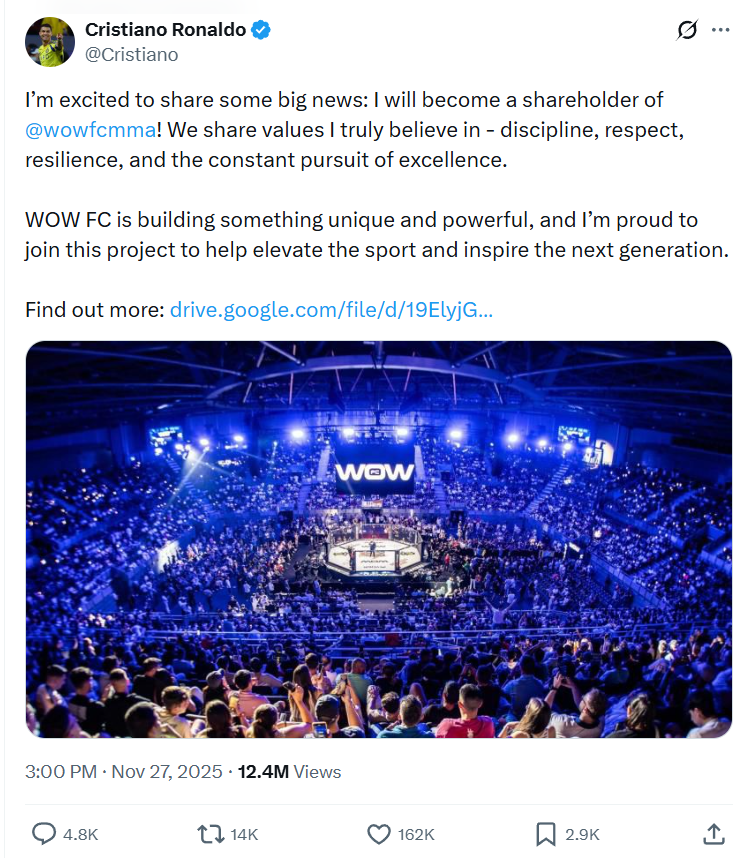Open the three-dot more options menu

tap(720, 30)
